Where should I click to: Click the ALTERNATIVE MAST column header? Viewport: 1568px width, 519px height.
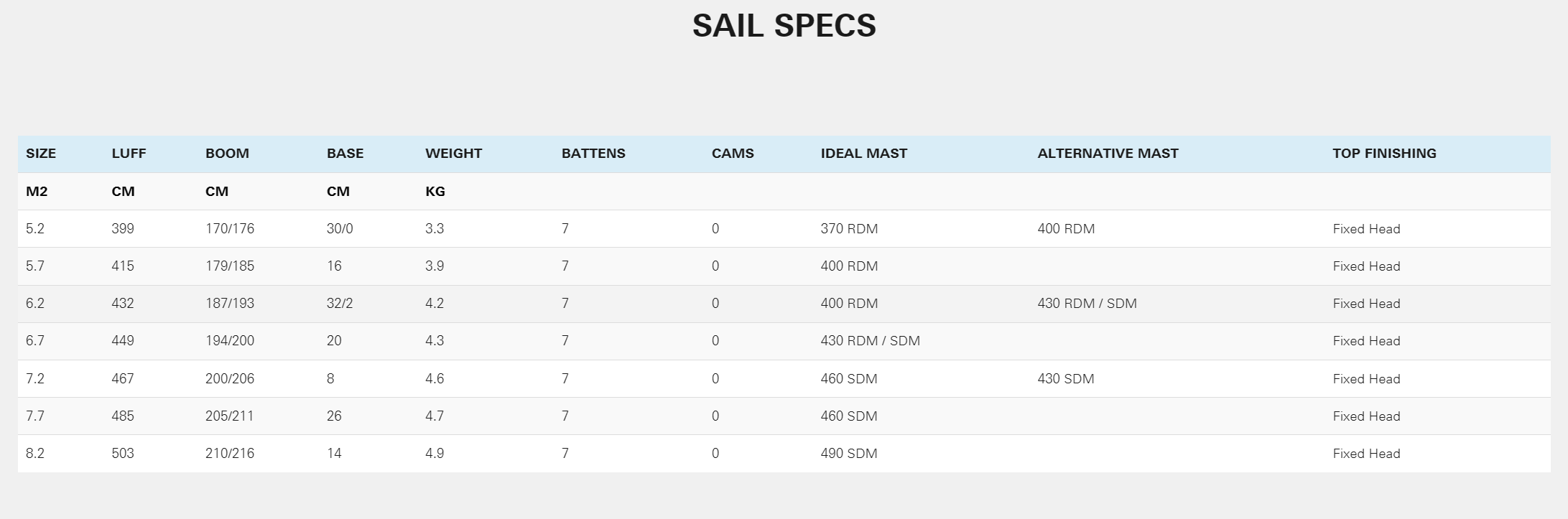coord(1108,153)
